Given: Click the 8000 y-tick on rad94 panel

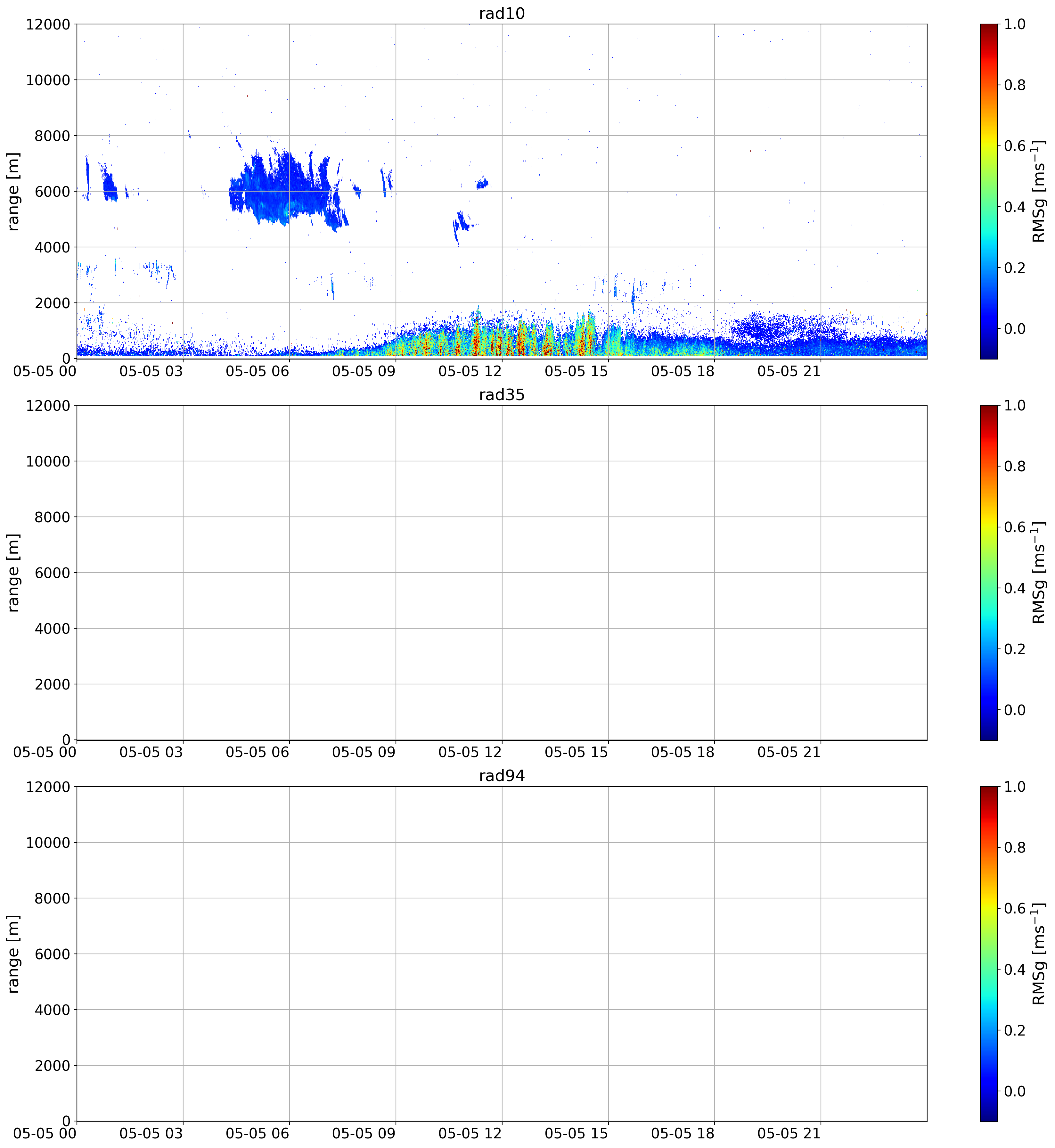Looking at the screenshot, I should coord(52,898).
